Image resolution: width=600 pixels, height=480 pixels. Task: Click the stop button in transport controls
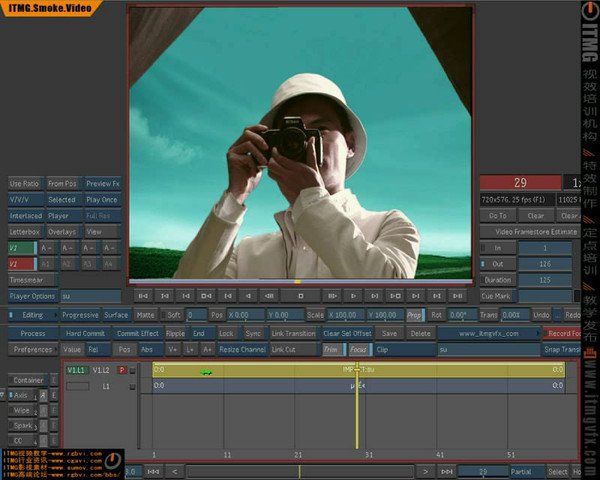tap(299, 296)
